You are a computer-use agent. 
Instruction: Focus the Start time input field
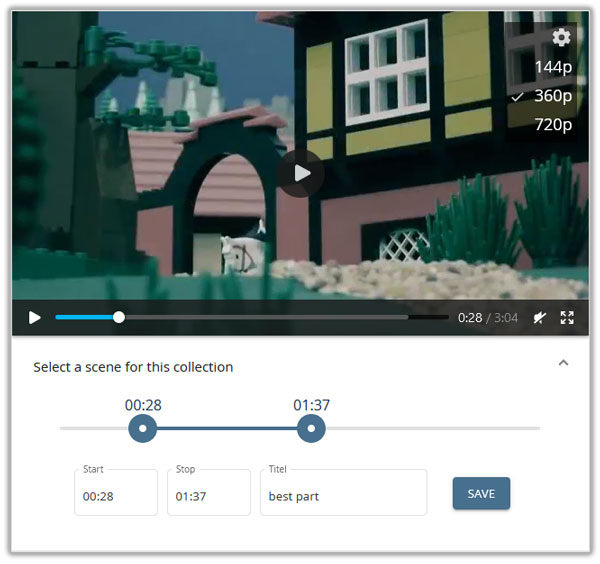click(116, 492)
